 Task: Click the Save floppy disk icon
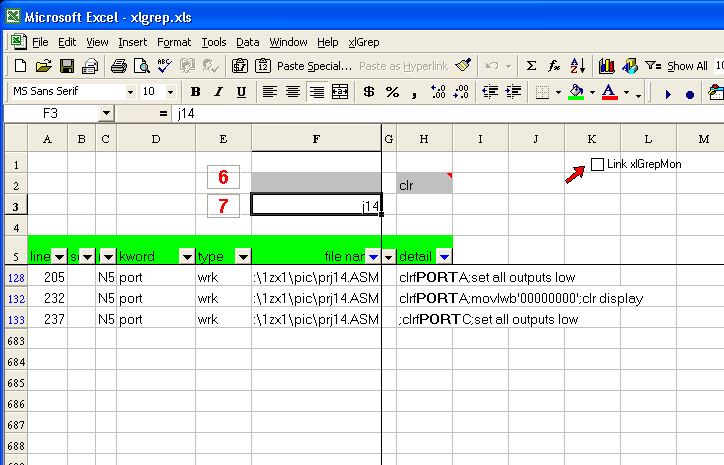point(67,66)
